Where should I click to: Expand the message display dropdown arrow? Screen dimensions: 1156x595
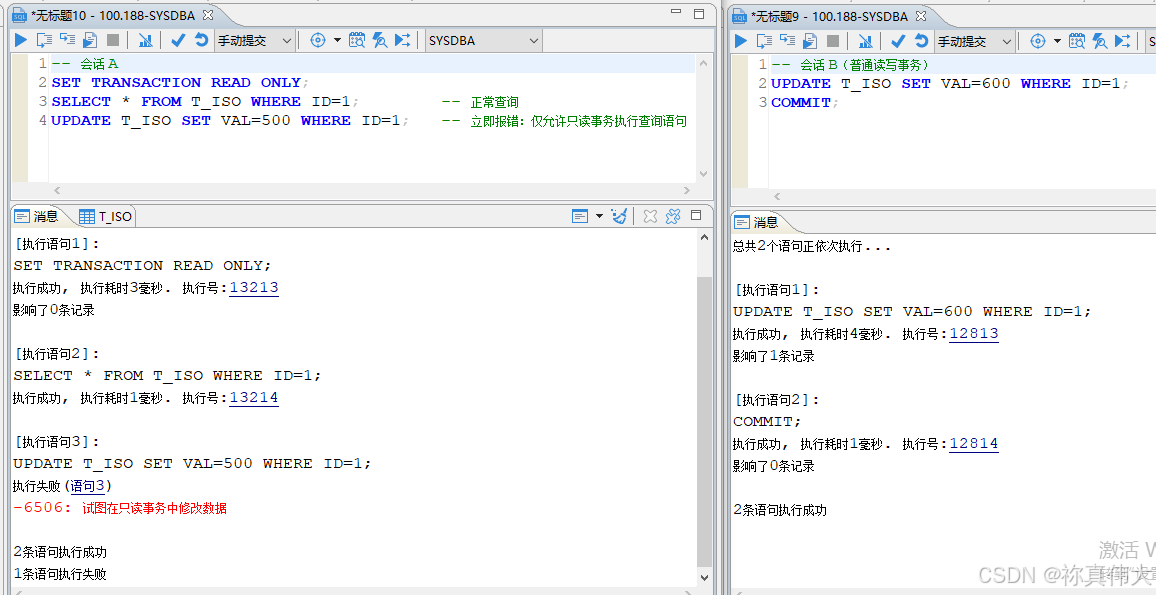click(x=599, y=216)
